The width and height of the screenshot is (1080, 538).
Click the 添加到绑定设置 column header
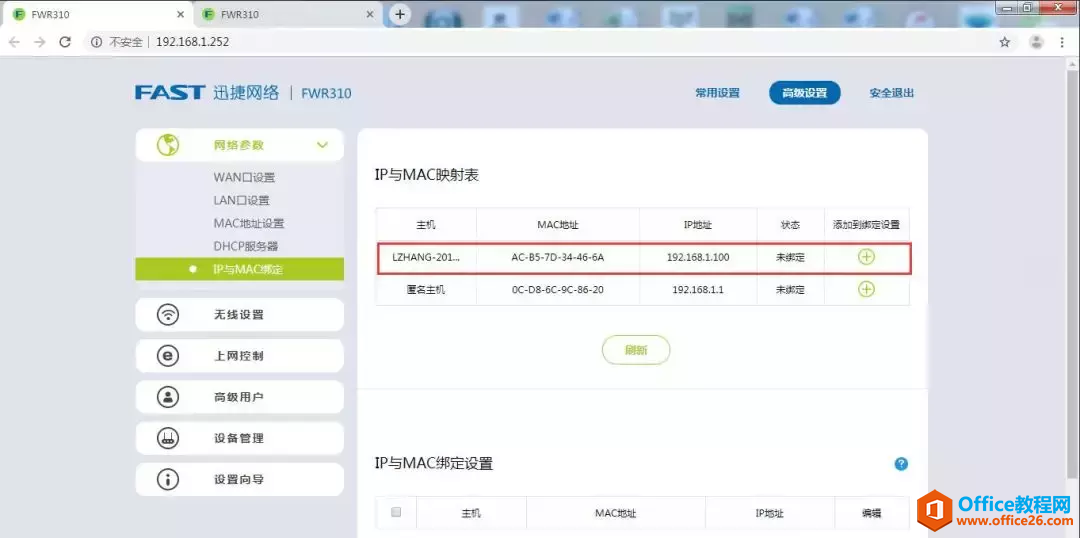(x=866, y=225)
